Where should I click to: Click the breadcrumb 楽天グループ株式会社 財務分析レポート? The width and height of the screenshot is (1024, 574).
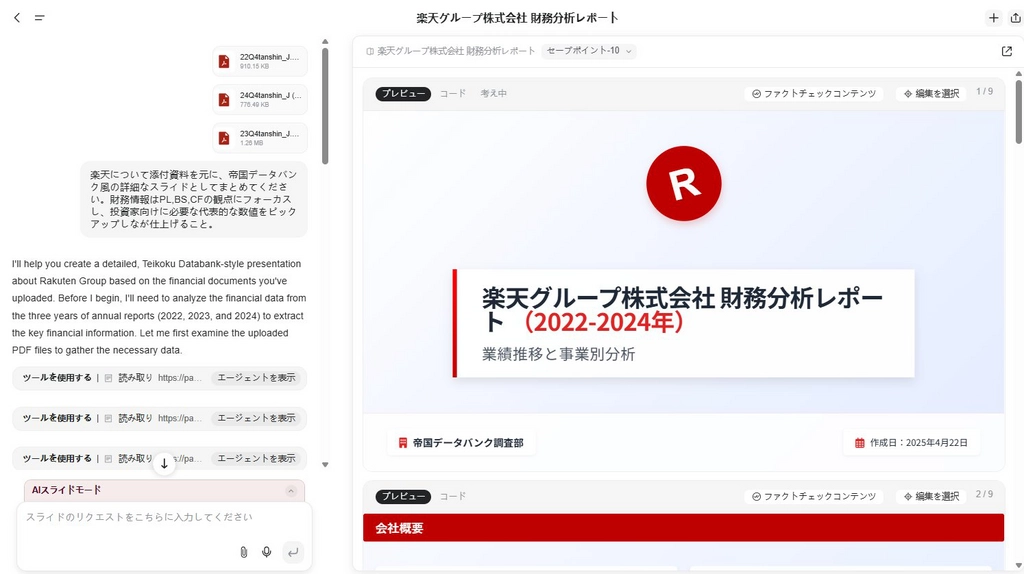[x=456, y=51]
